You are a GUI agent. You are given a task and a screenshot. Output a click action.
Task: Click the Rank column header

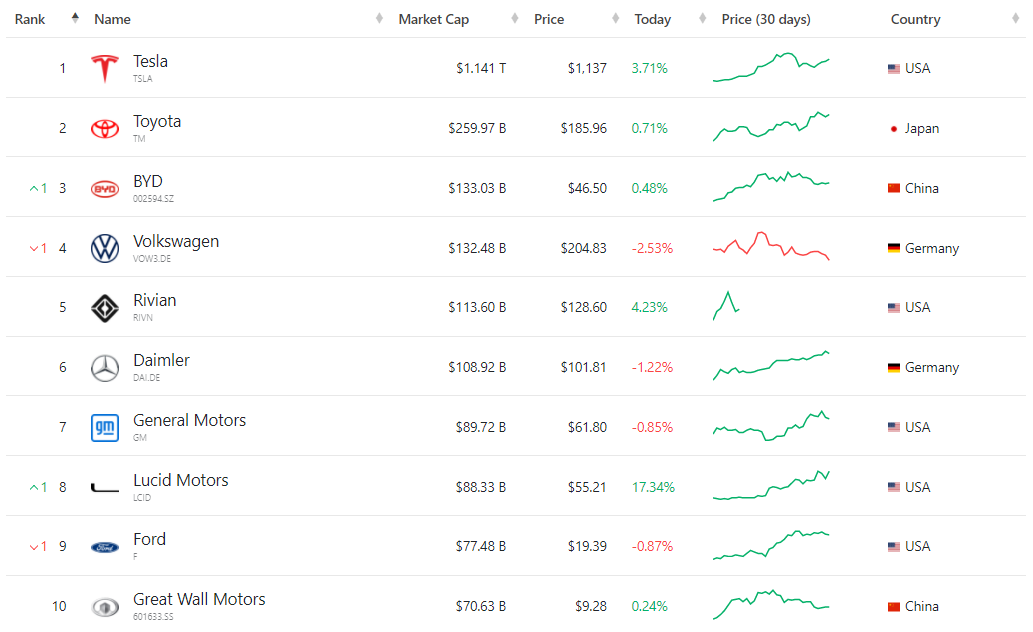click(x=30, y=20)
